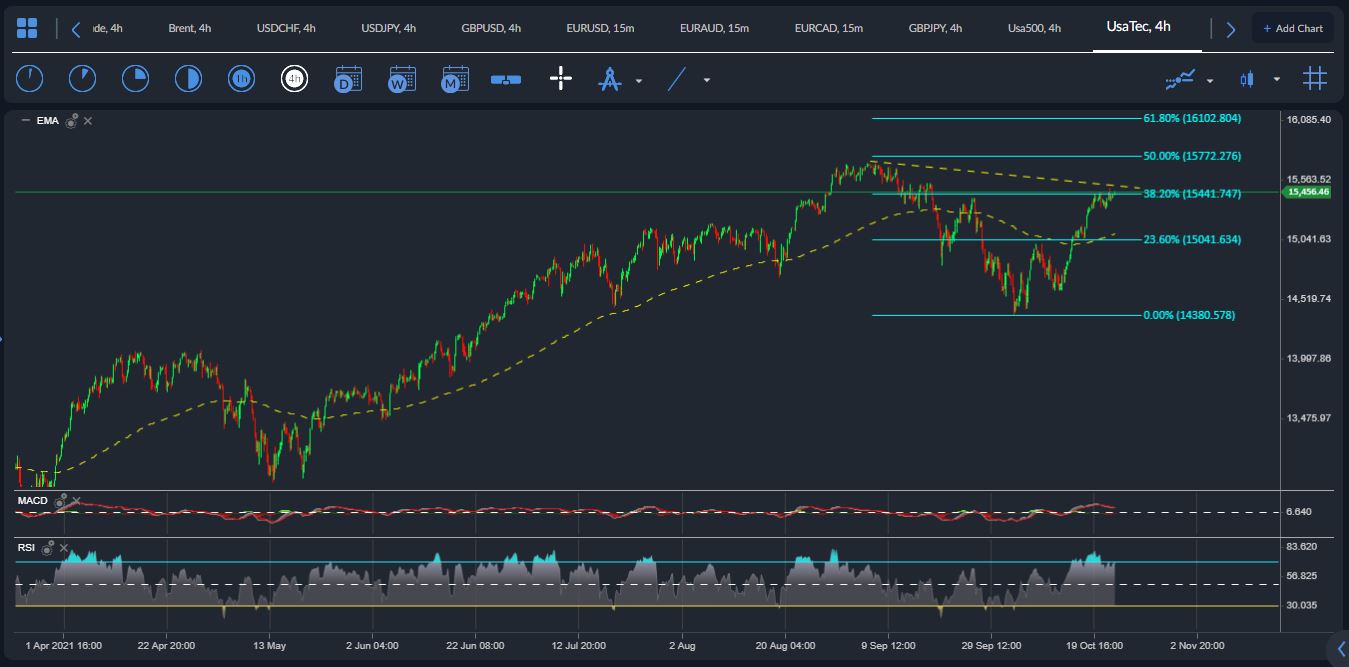Remove the MACD indicator
Screen dimensions: 1349x667
coord(77,500)
